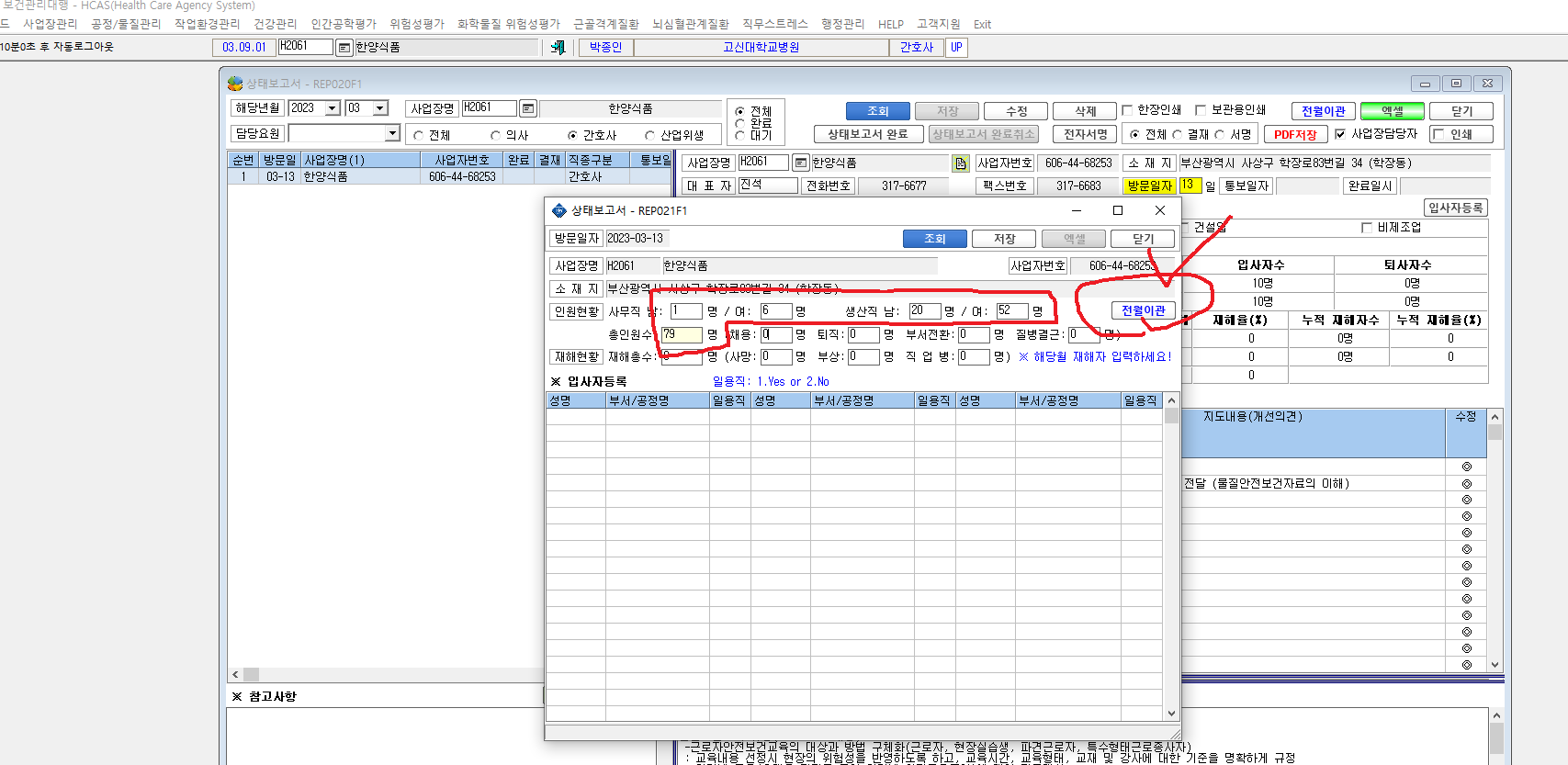Viewport: 1568px width, 765px height.
Task: Open workplace lookup icon beside top H2061 field
Action: [344, 47]
